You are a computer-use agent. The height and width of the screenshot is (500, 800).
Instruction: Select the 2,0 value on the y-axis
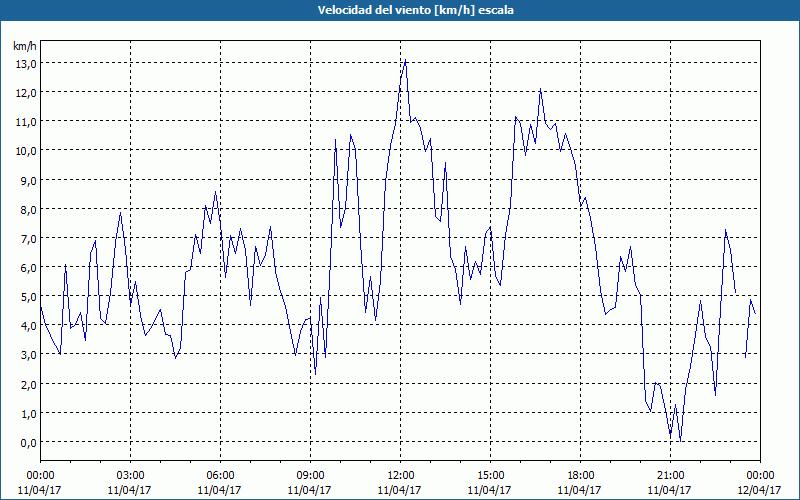tap(30, 385)
